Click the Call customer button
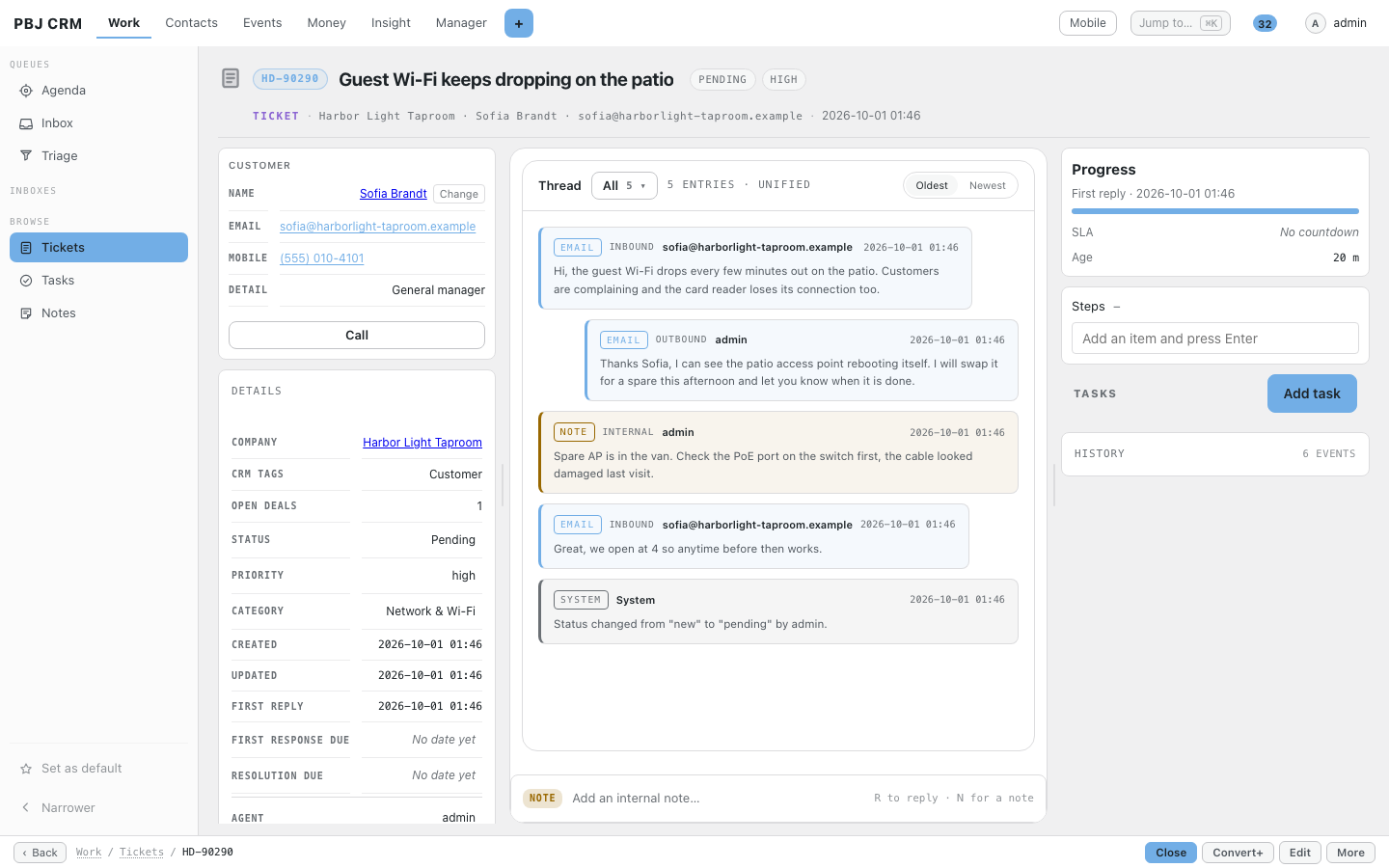Image resolution: width=1389 pixels, height=868 pixels. (x=357, y=336)
